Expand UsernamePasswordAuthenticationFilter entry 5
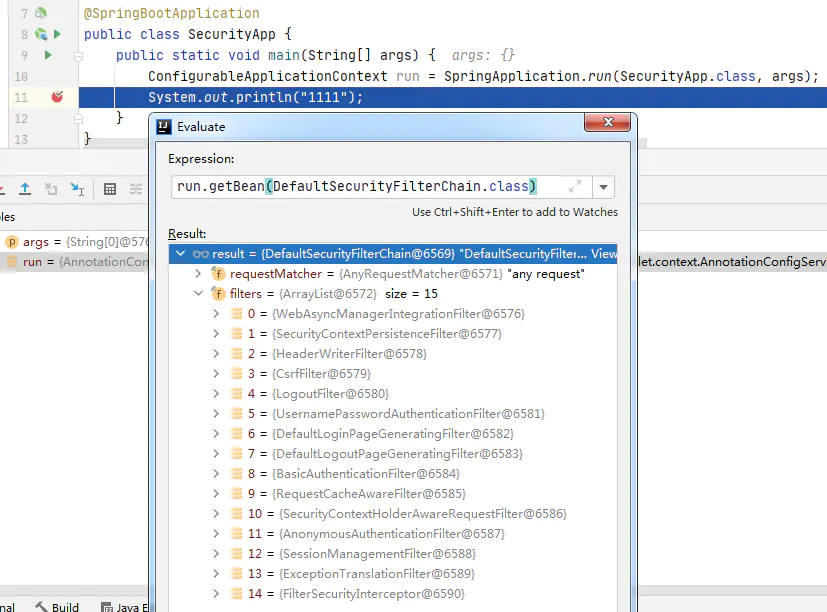 click(216, 414)
